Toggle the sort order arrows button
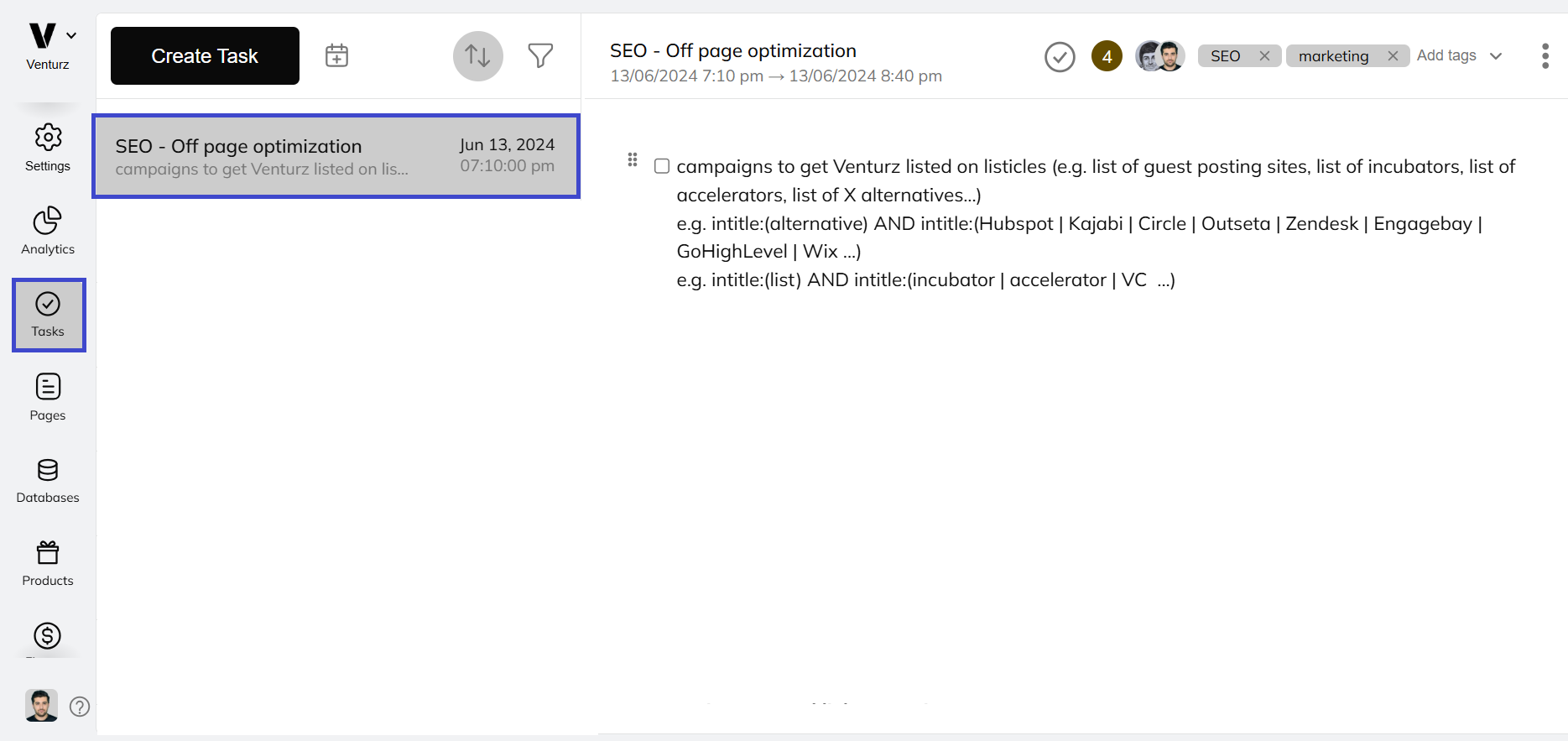The height and width of the screenshot is (741, 1568). 478,56
